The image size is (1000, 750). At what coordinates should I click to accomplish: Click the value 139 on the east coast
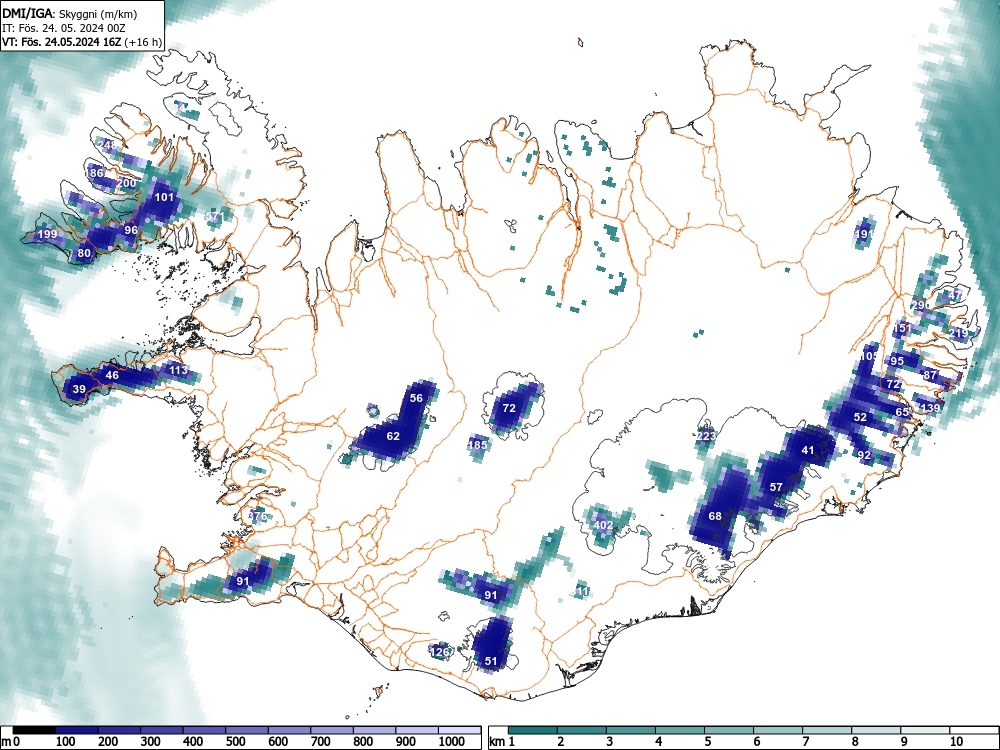[x=930, y=408]
